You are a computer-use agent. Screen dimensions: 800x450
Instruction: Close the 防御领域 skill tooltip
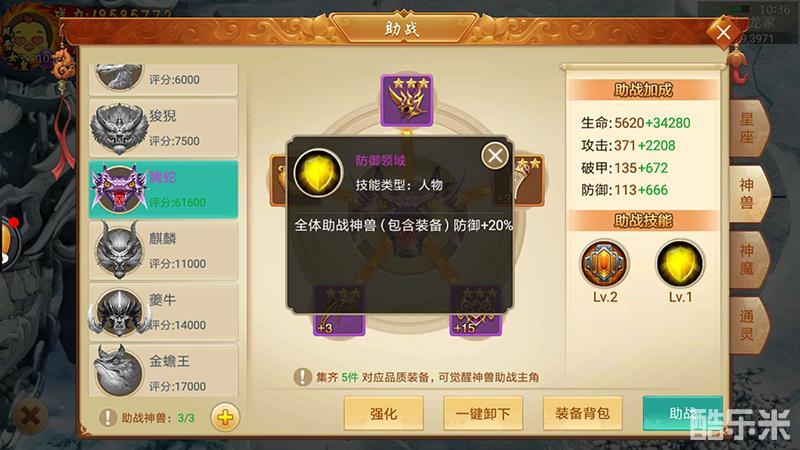[495, 156]
